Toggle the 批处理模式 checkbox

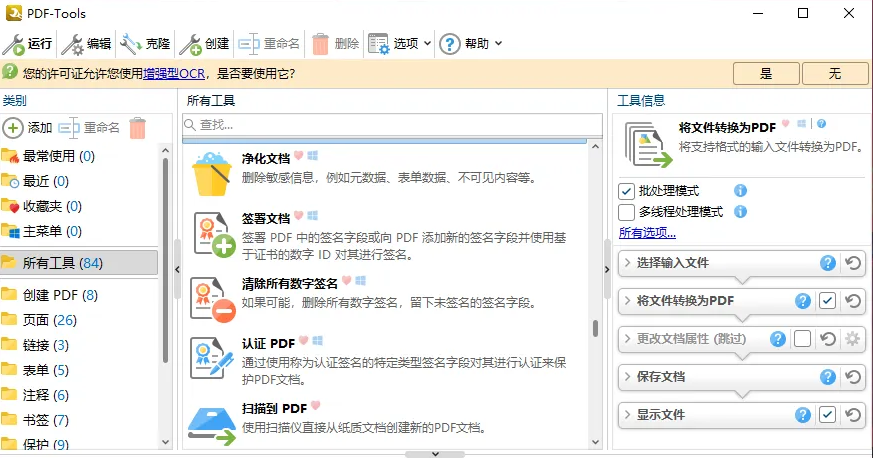click(626, 191)
